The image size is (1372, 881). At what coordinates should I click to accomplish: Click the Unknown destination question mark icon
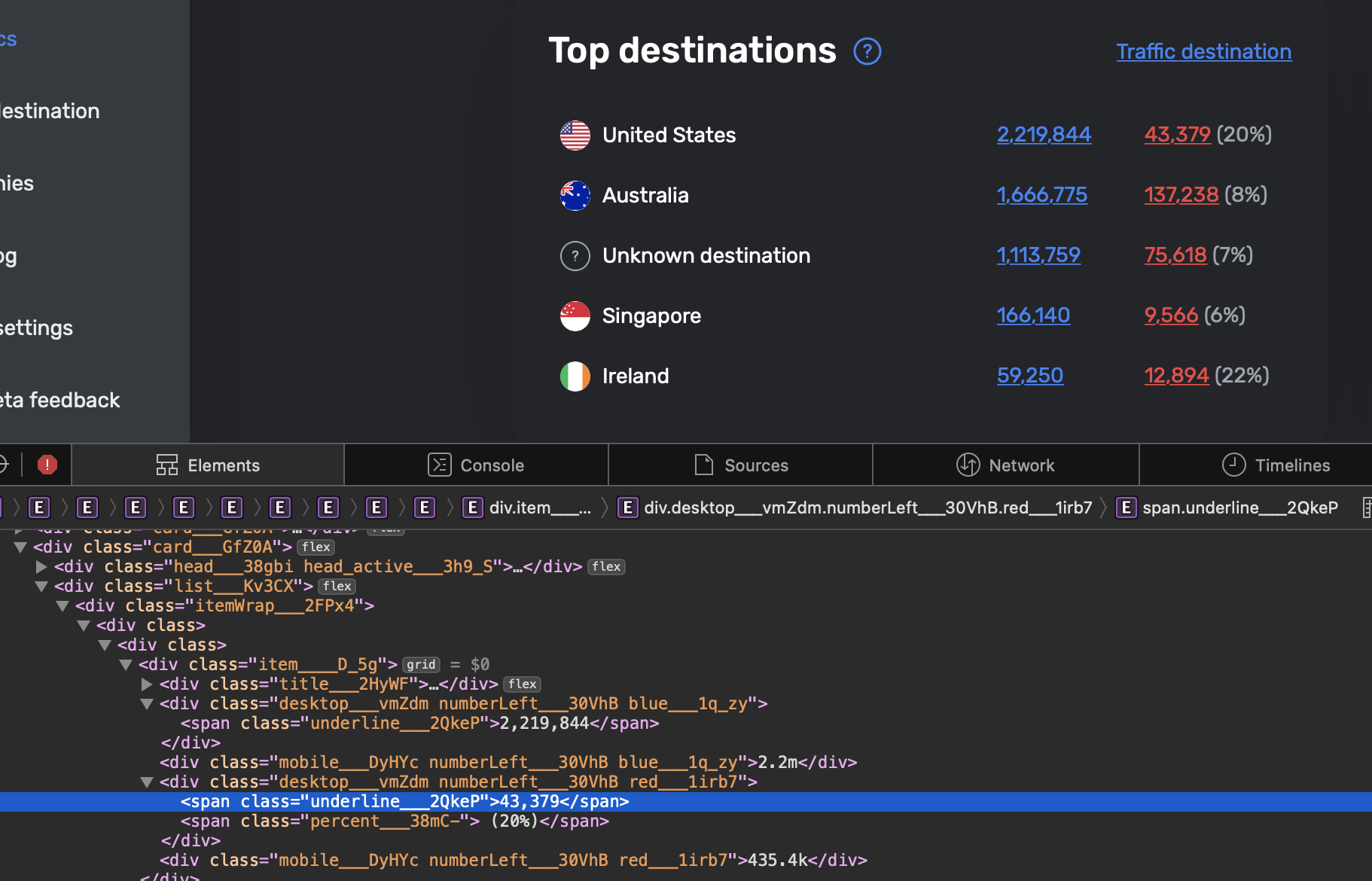point(575,256)
